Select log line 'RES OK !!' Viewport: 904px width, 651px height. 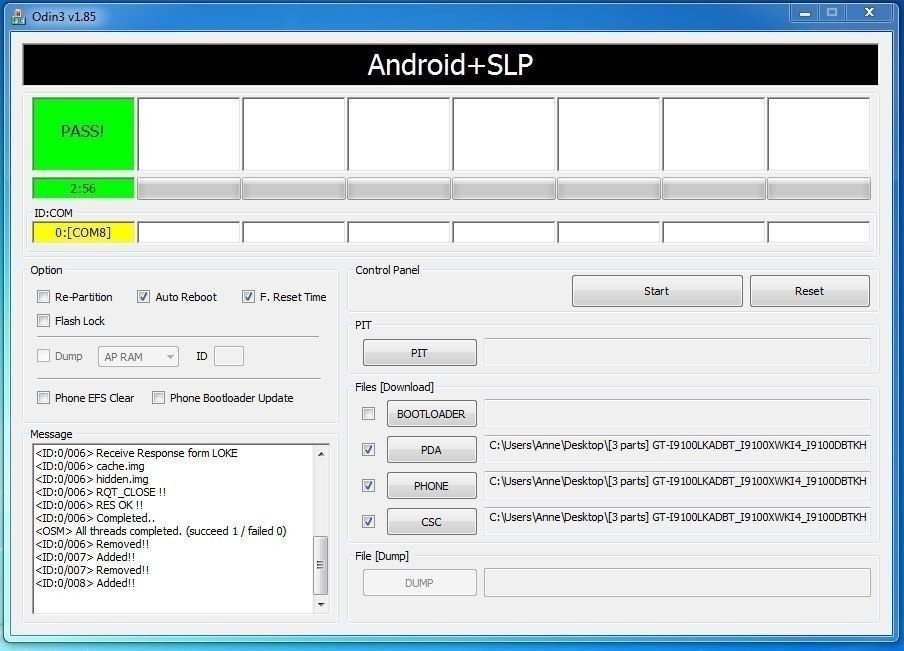coord(89,505)
